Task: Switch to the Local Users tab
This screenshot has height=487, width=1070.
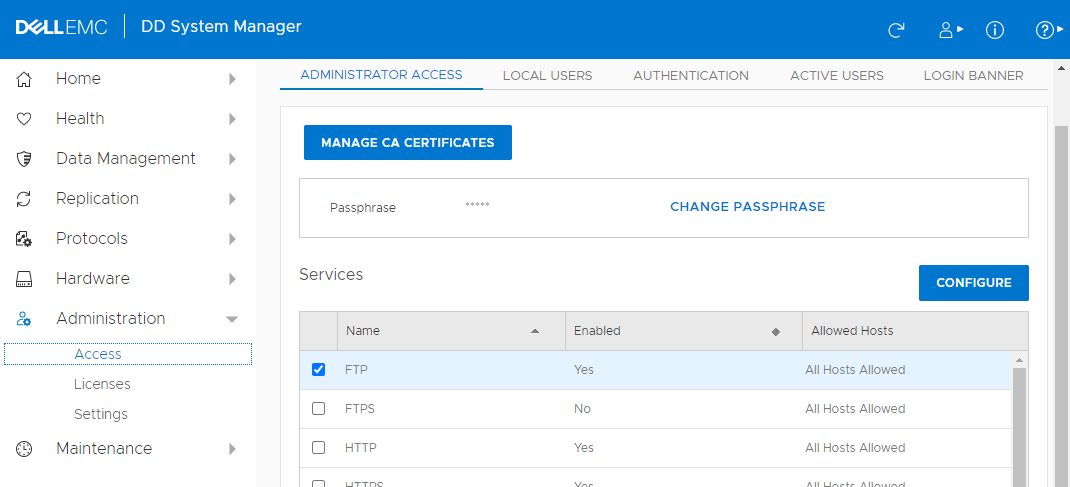Action: click(x=547, y=75)
